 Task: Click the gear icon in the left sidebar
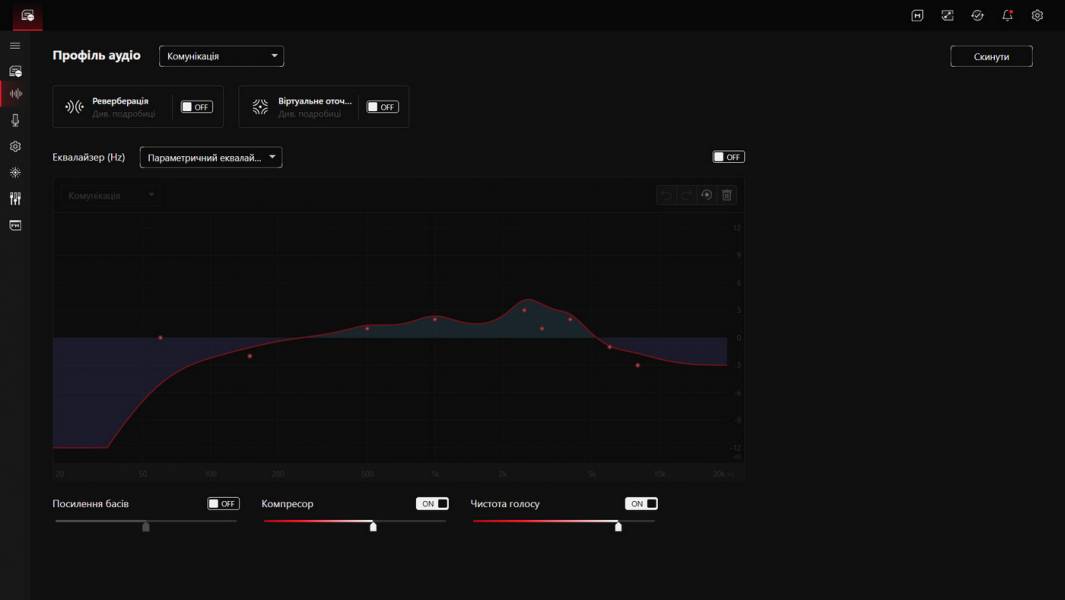(15, 146)
